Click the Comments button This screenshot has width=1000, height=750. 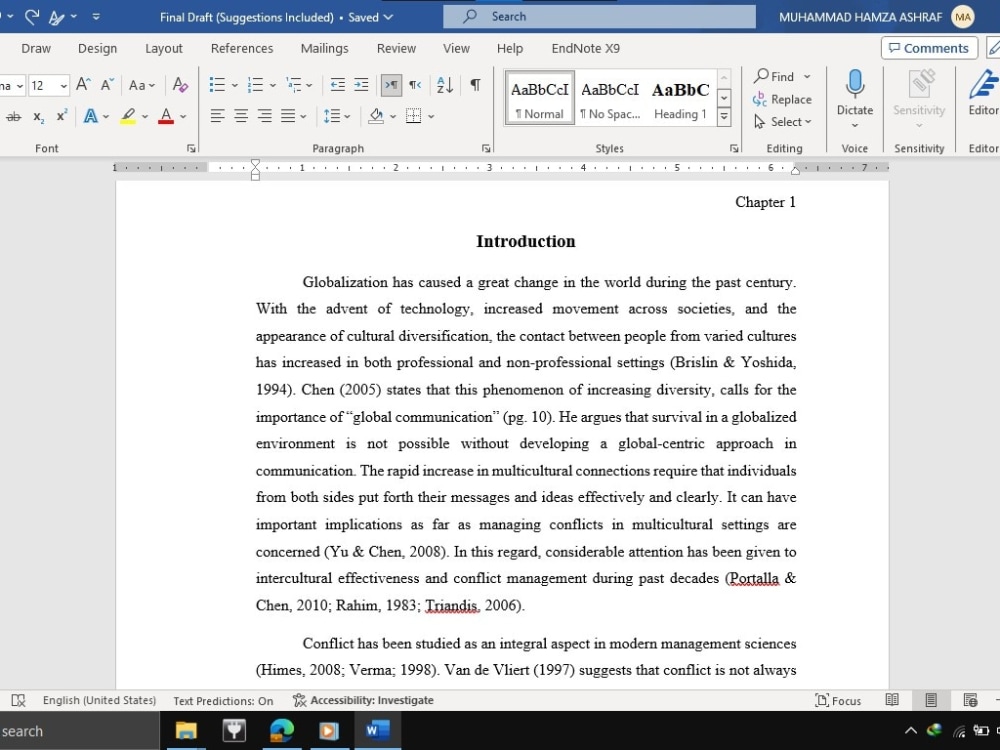[929, 47]
